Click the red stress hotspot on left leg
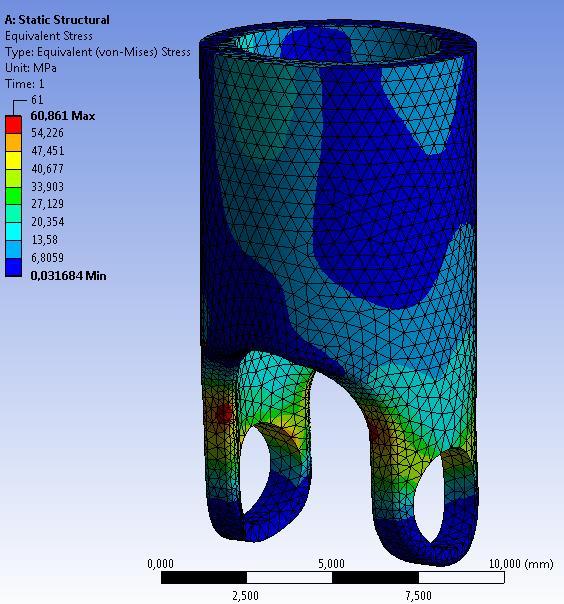 pos(223,413)
